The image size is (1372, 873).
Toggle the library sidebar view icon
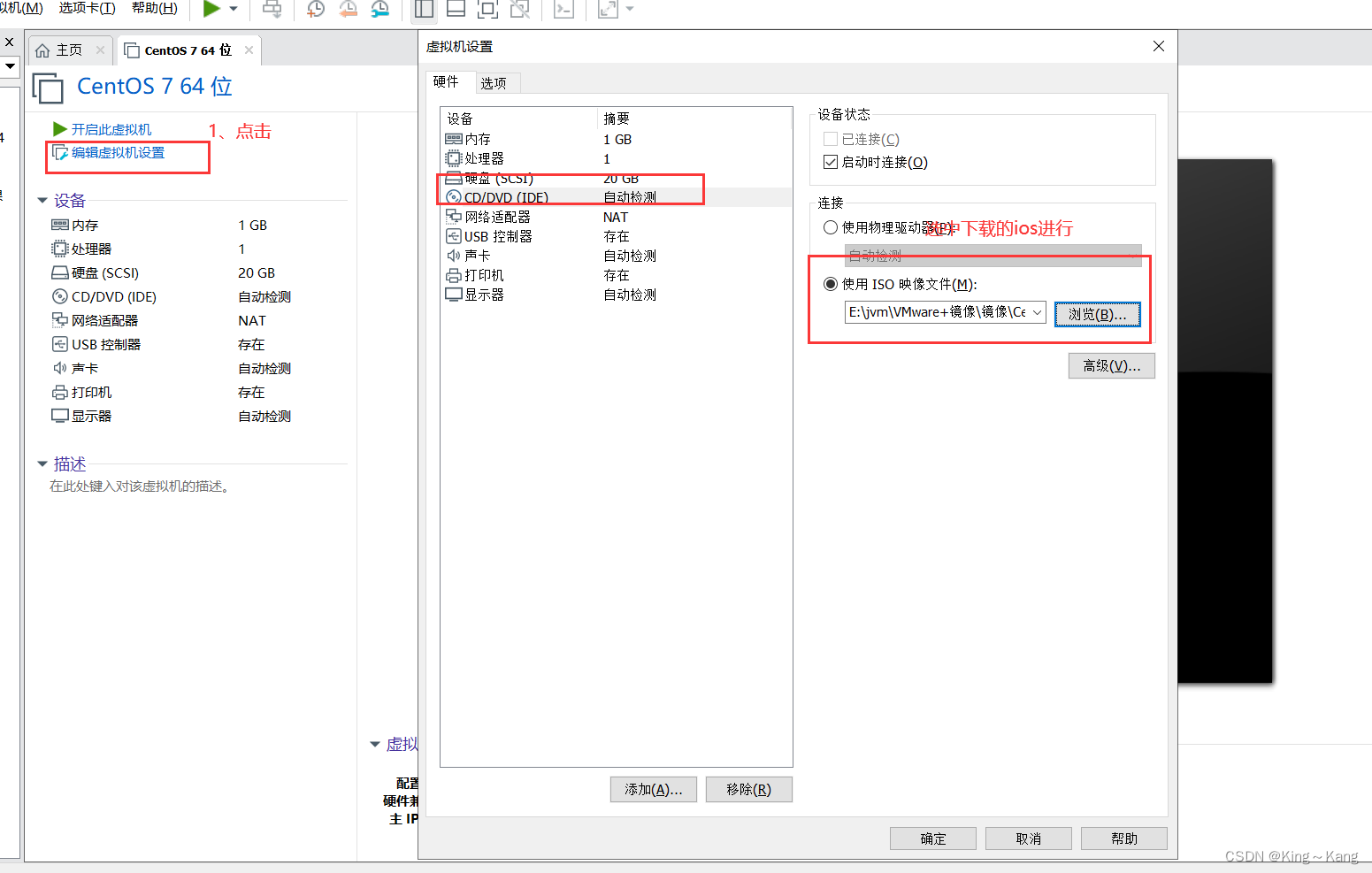click(424, 9)
